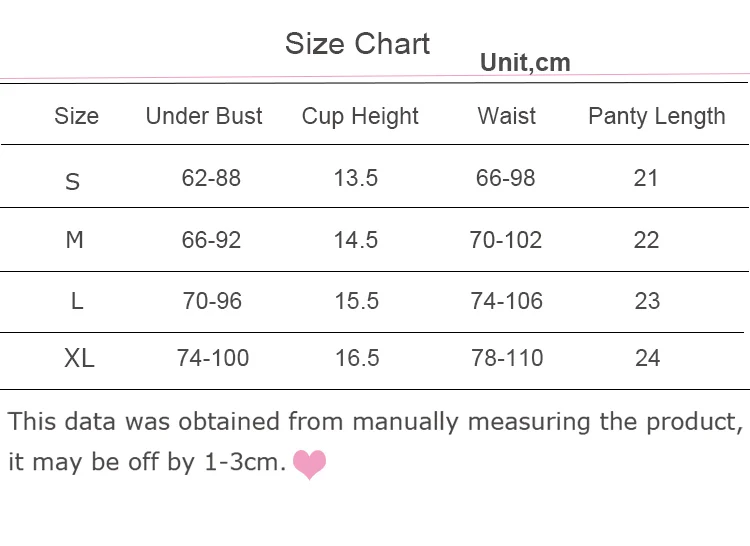Click the 70-96 under bust value
Image resolution: width=750 pixels, height=546 pixels.
[x=212, y=301]
